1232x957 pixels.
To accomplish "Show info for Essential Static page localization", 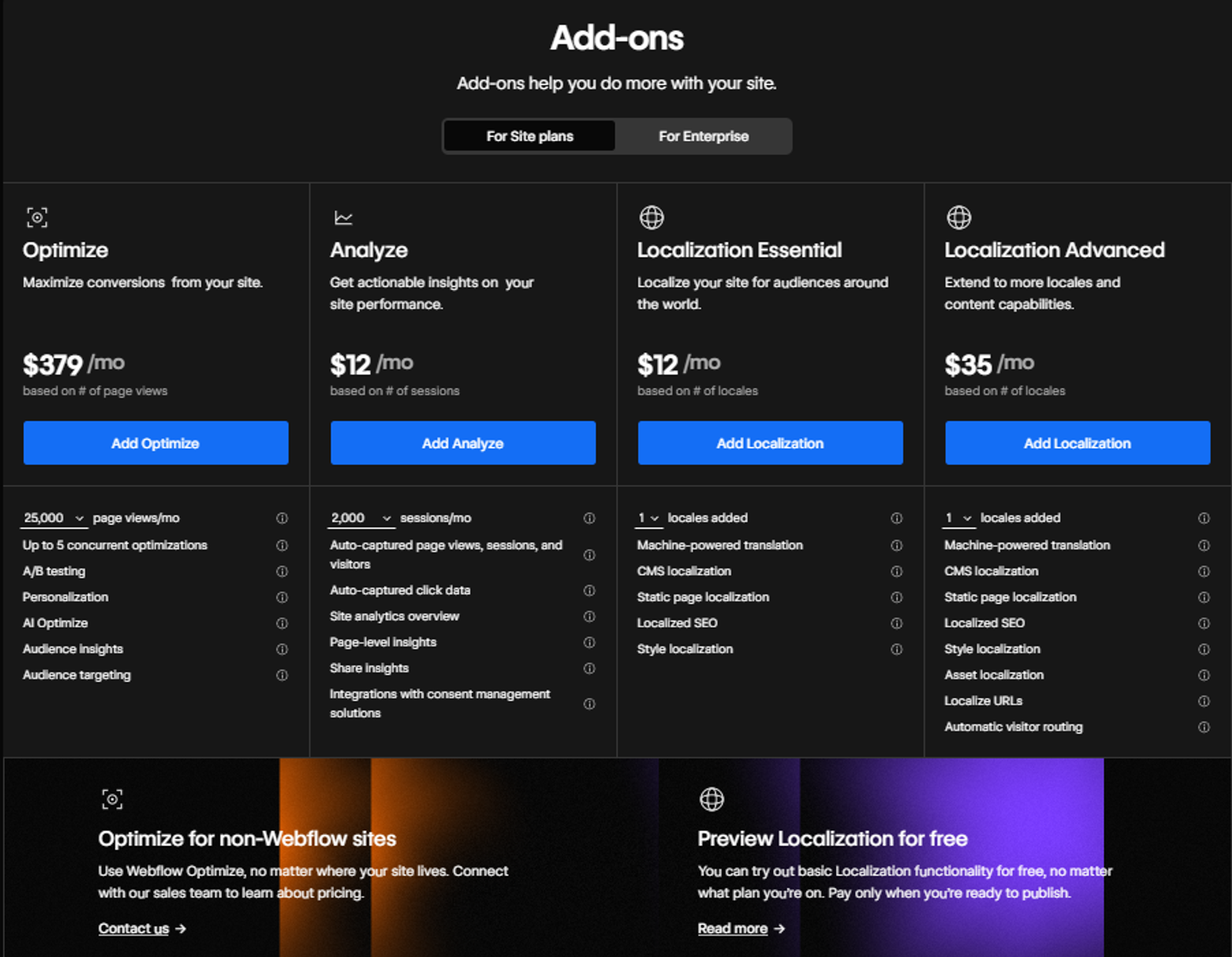I will (x=896, y=597).
